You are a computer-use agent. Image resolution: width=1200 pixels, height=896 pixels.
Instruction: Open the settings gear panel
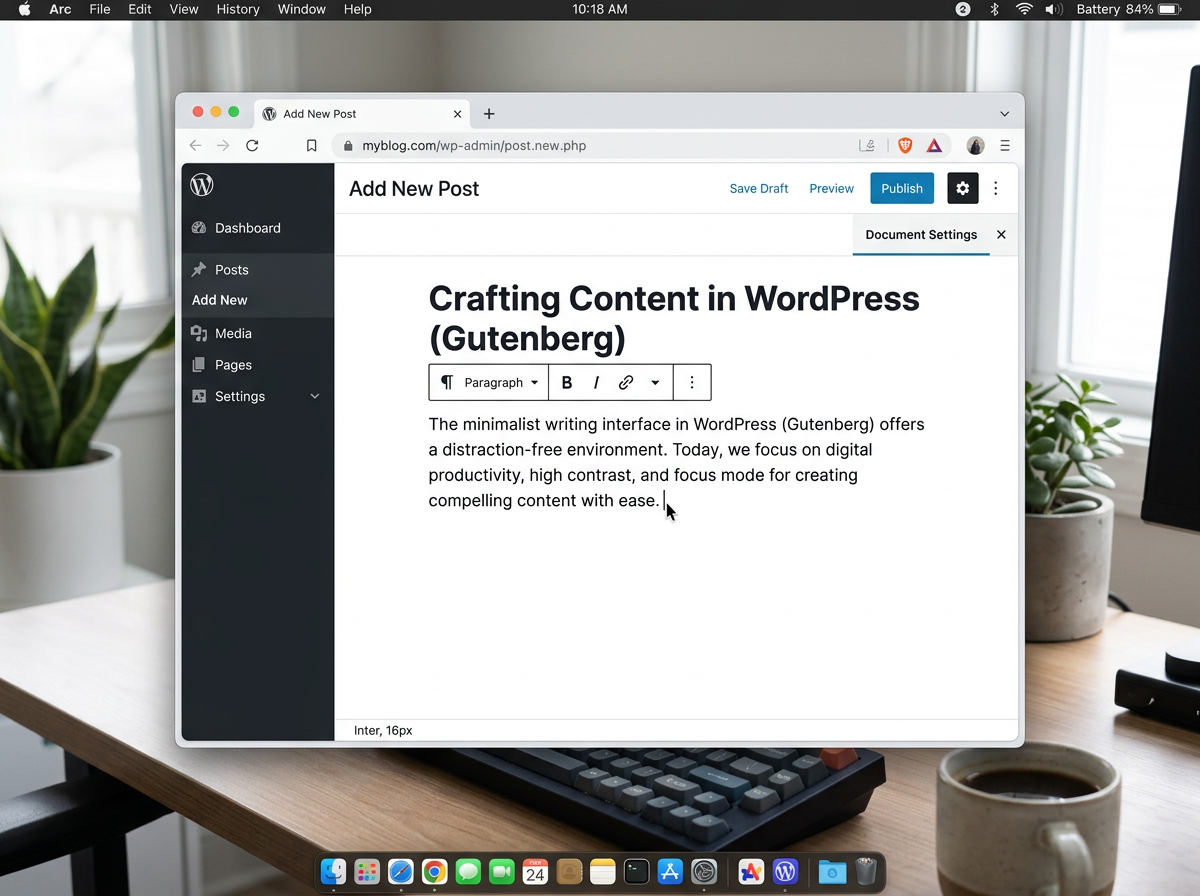(x=962, y=189)
